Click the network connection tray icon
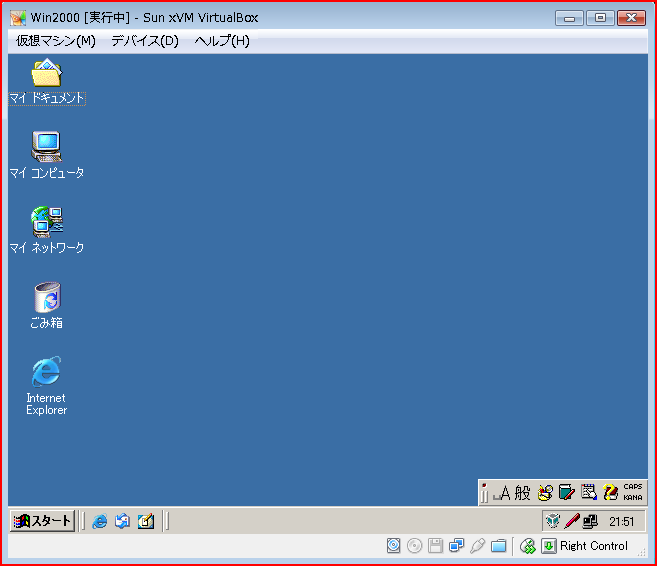Image resolution: width=657 pixels, height=566 pixels. pos(590,521)
